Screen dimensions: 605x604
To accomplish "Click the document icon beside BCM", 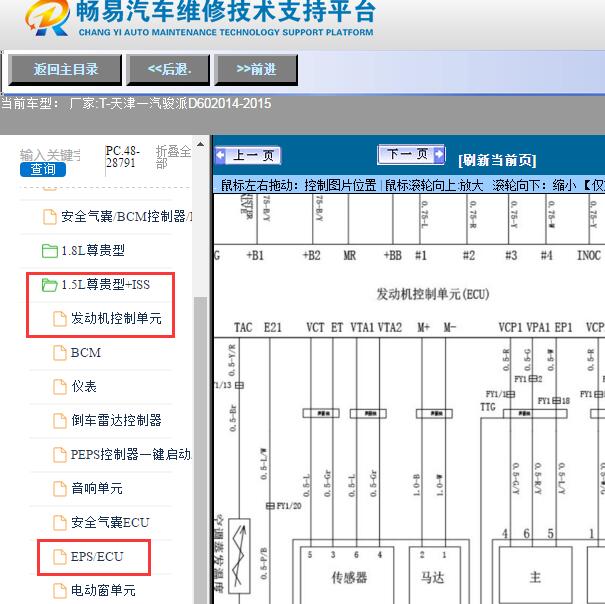I will pyautogui.click(x=60, y=353).
